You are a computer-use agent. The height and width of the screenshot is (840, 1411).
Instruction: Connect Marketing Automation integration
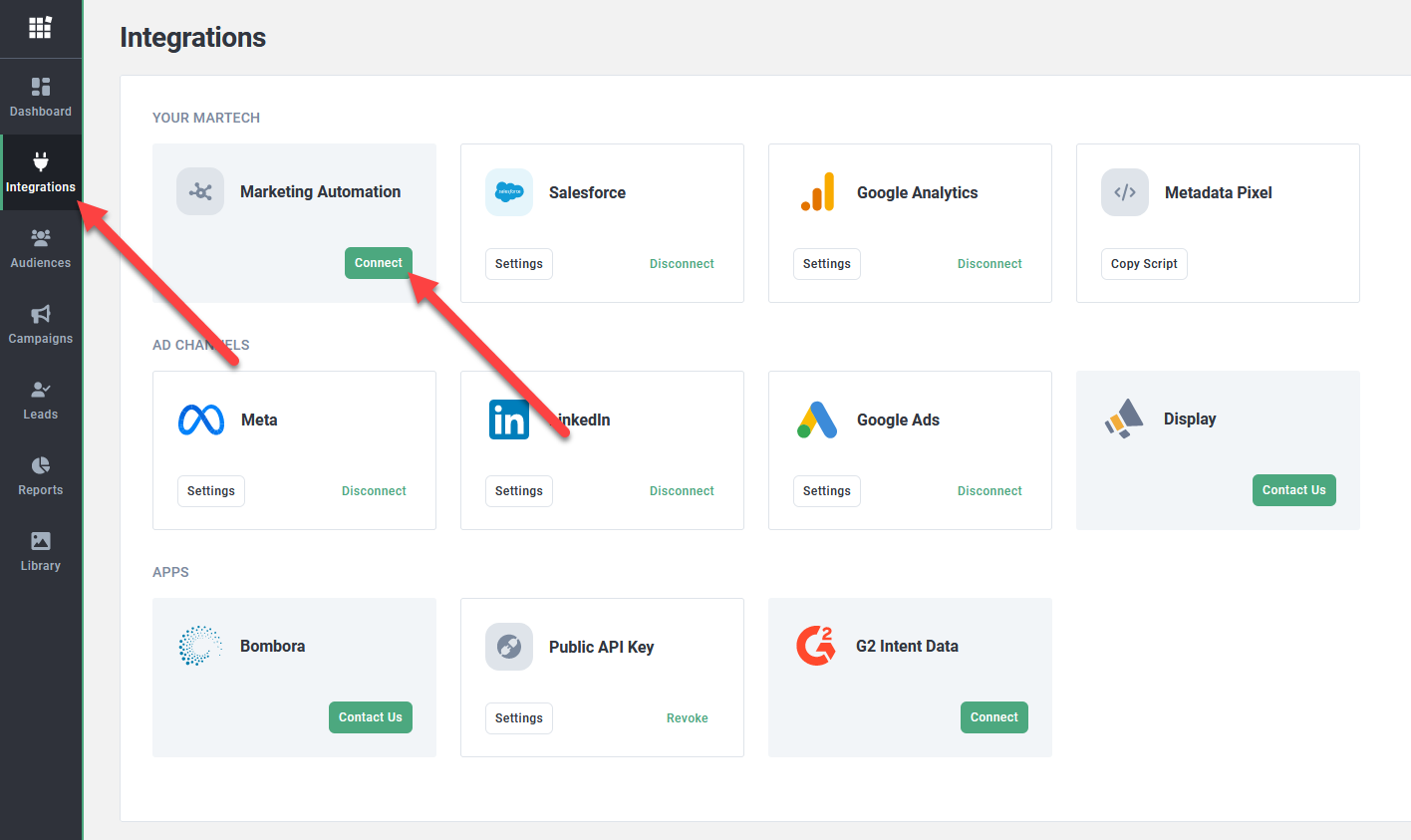[x=379, y=263]
